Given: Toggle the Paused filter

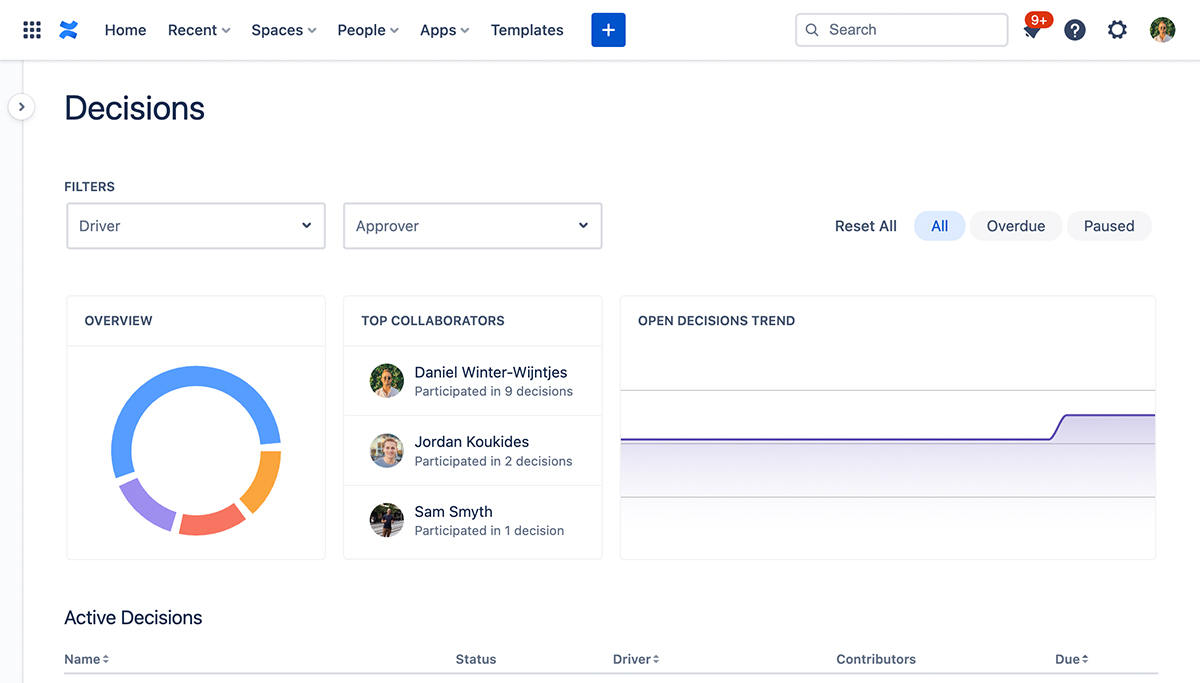Looking at the screenshot, I should 1109,226.
